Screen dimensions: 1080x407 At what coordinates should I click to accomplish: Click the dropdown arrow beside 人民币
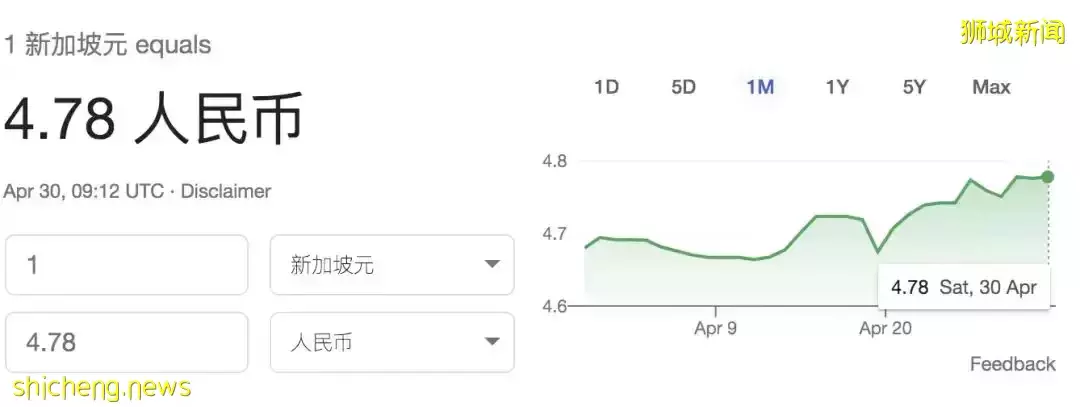point(492,342)
